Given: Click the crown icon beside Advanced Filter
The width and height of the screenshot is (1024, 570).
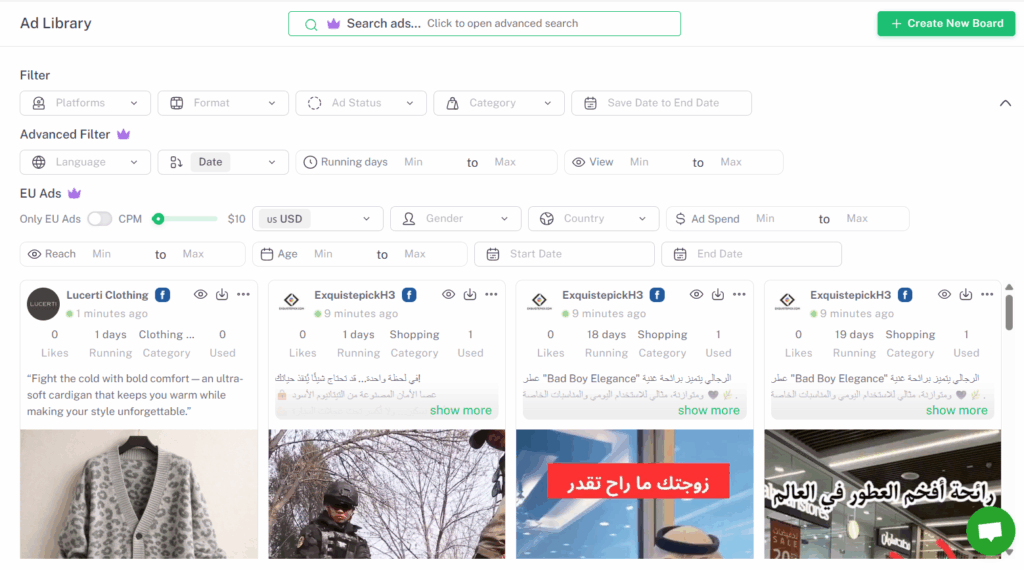Looking at the screenshot, I should (x=124, y=134).
